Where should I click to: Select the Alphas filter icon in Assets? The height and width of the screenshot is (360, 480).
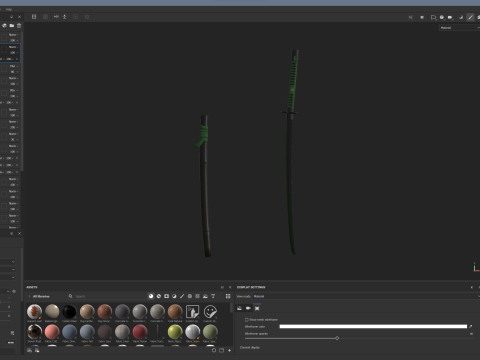(x=190, y=296)
